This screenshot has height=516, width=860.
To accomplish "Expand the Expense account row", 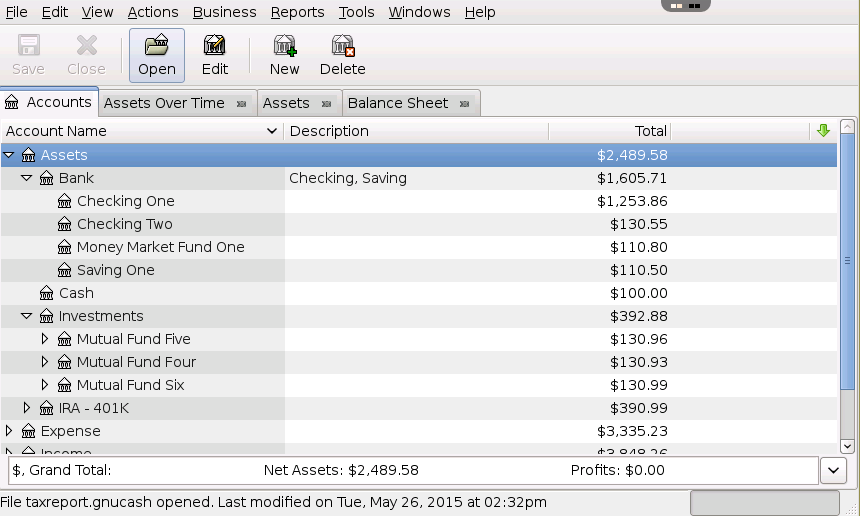I will 9,431.
